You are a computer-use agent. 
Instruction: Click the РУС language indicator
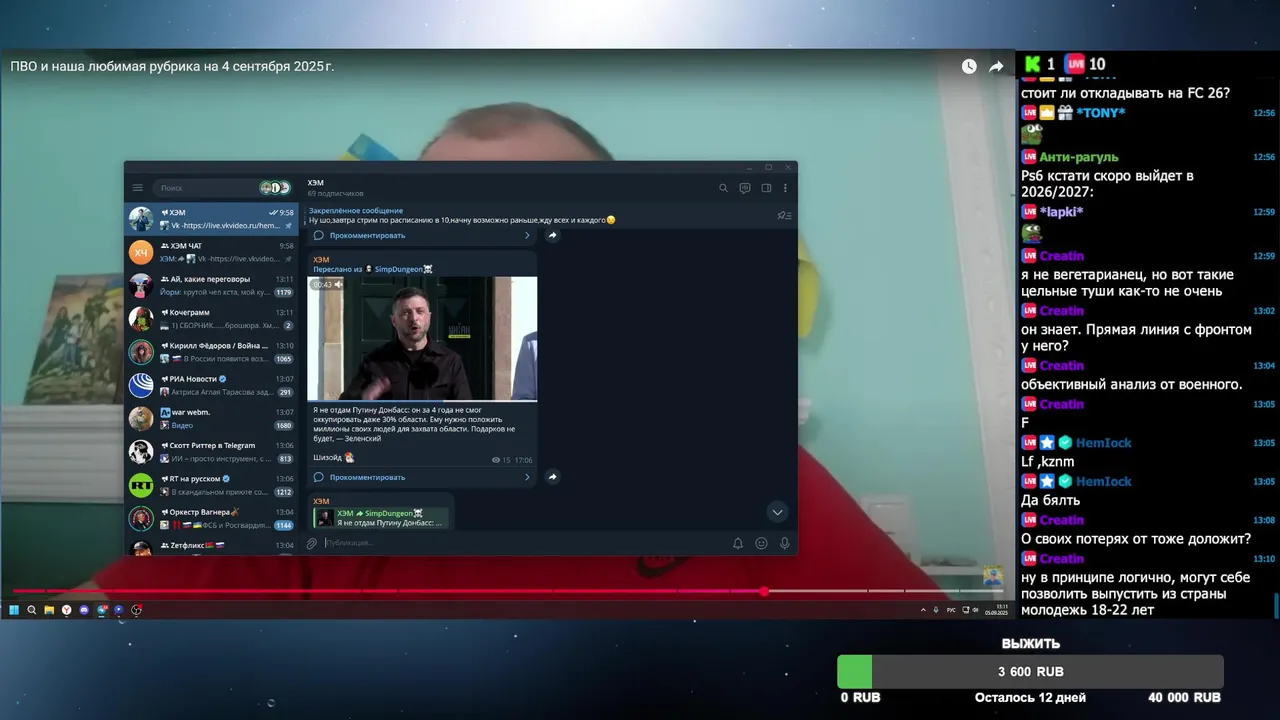click(x=951, y=610)
